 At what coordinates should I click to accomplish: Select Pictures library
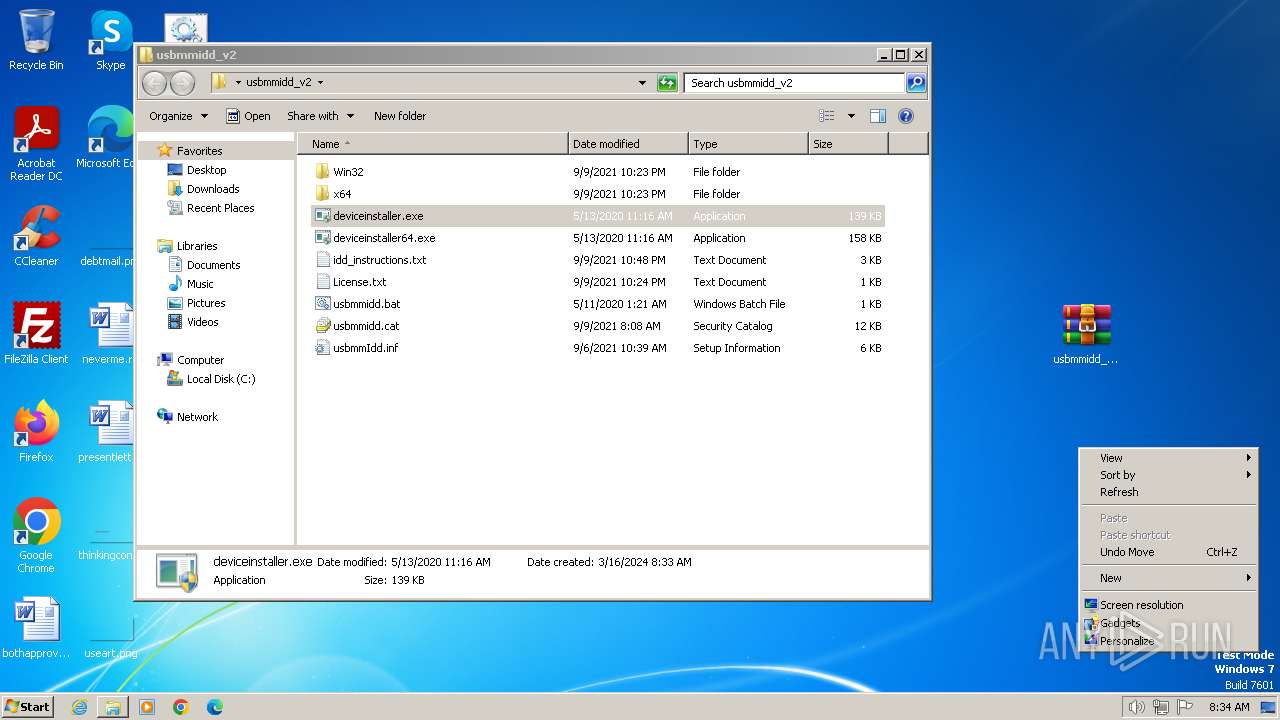(x=206, y=303)
